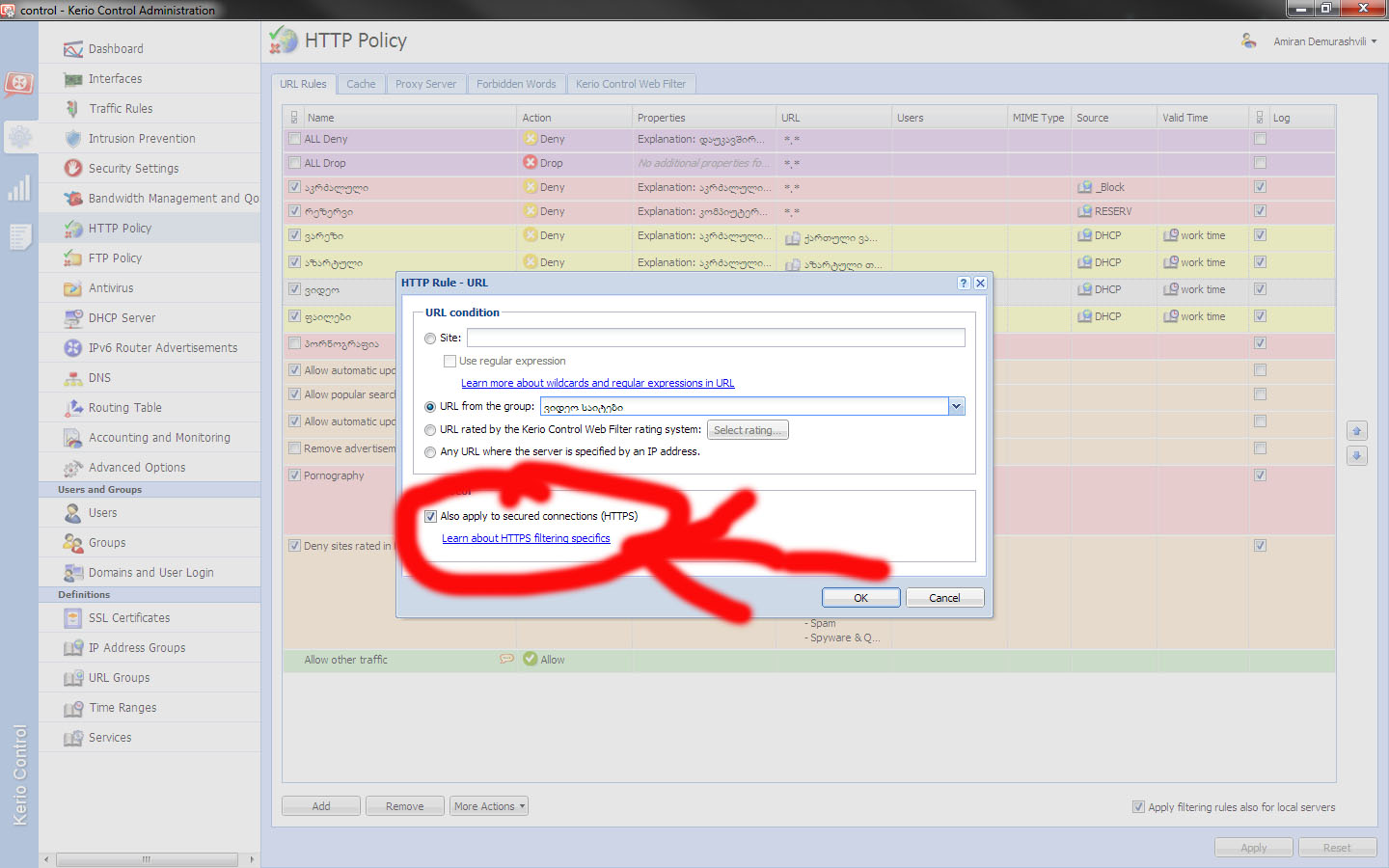Select URL rated by Web Filter radio
Viewport: 1389px width, 868px height.
430,430
